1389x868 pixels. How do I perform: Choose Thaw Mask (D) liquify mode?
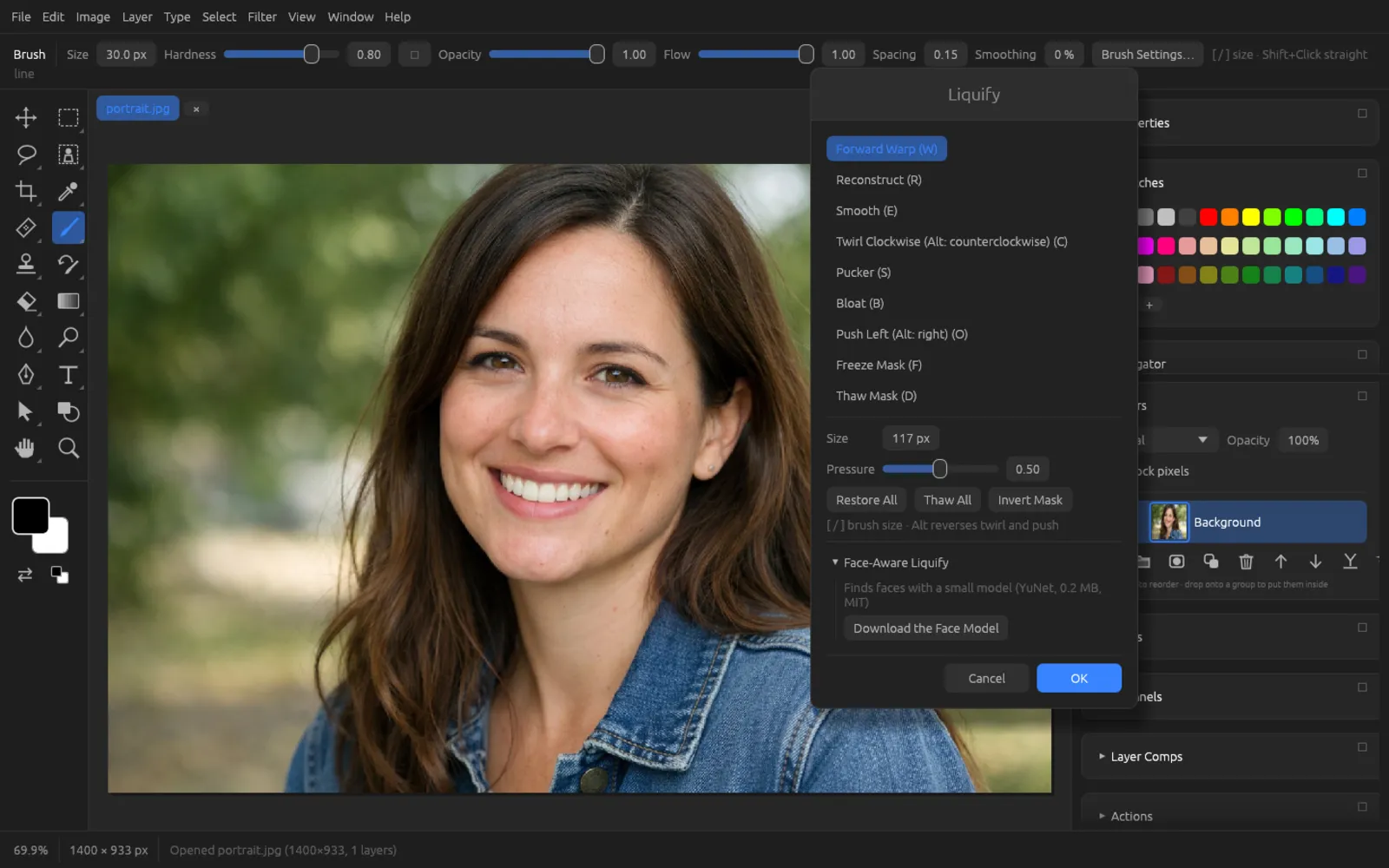(x=876, y=396)
